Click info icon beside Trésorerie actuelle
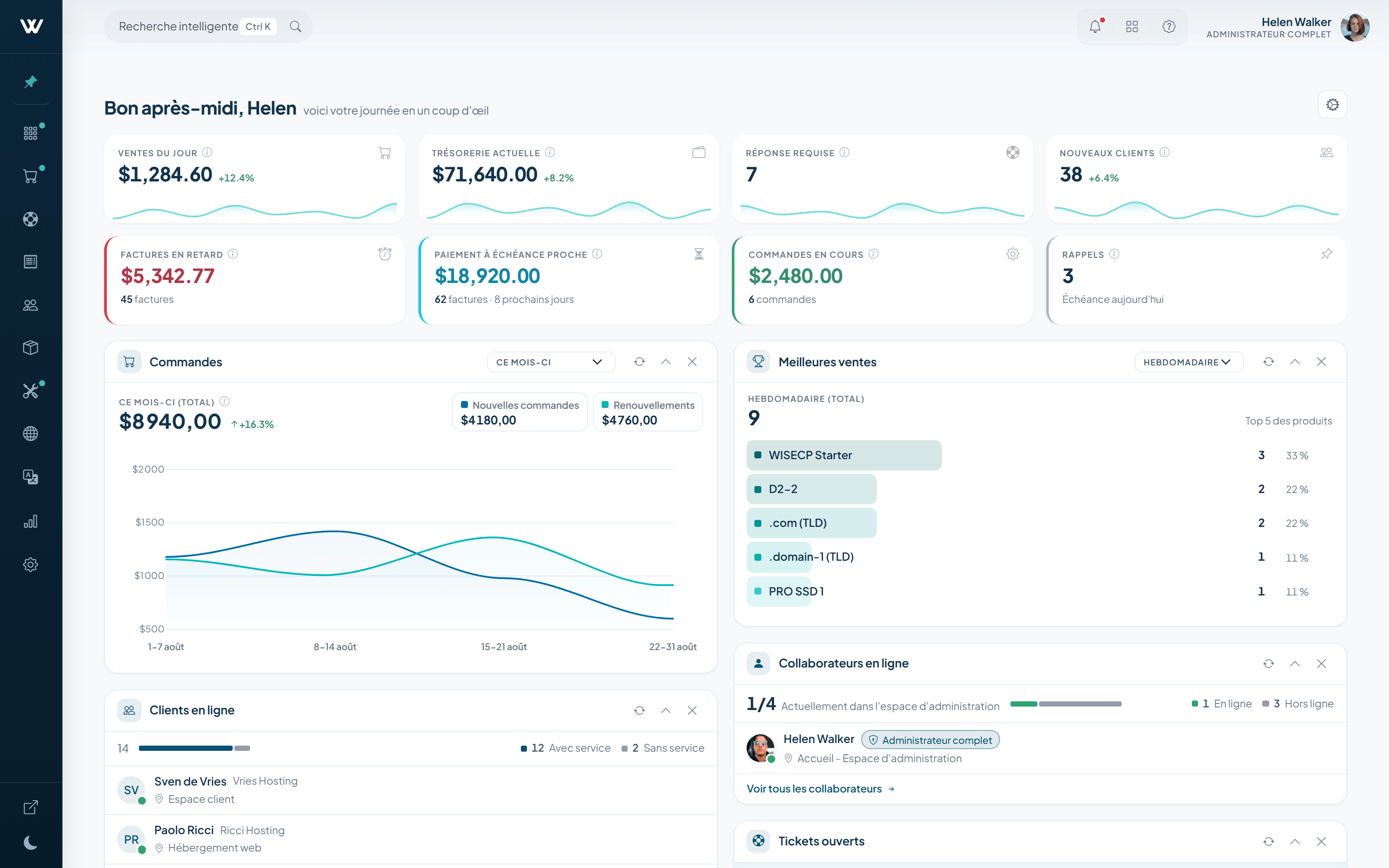 [x=550, y=152]
